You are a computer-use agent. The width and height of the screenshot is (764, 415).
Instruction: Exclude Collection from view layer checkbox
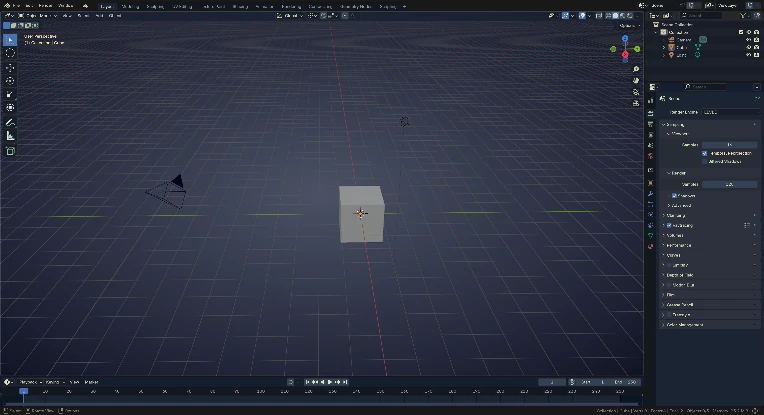pos(741,32)
